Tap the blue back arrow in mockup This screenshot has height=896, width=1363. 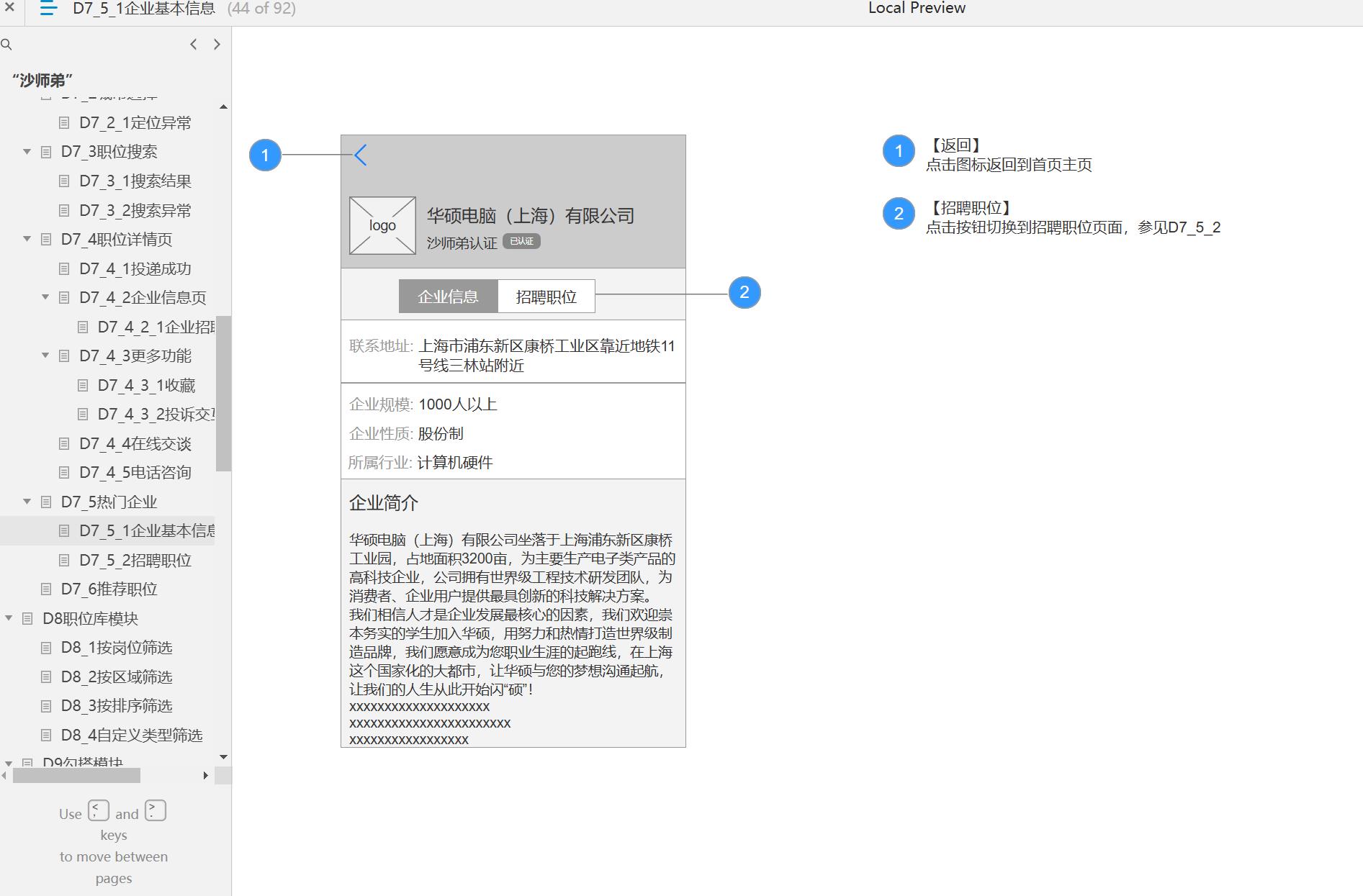pos(361,155)
